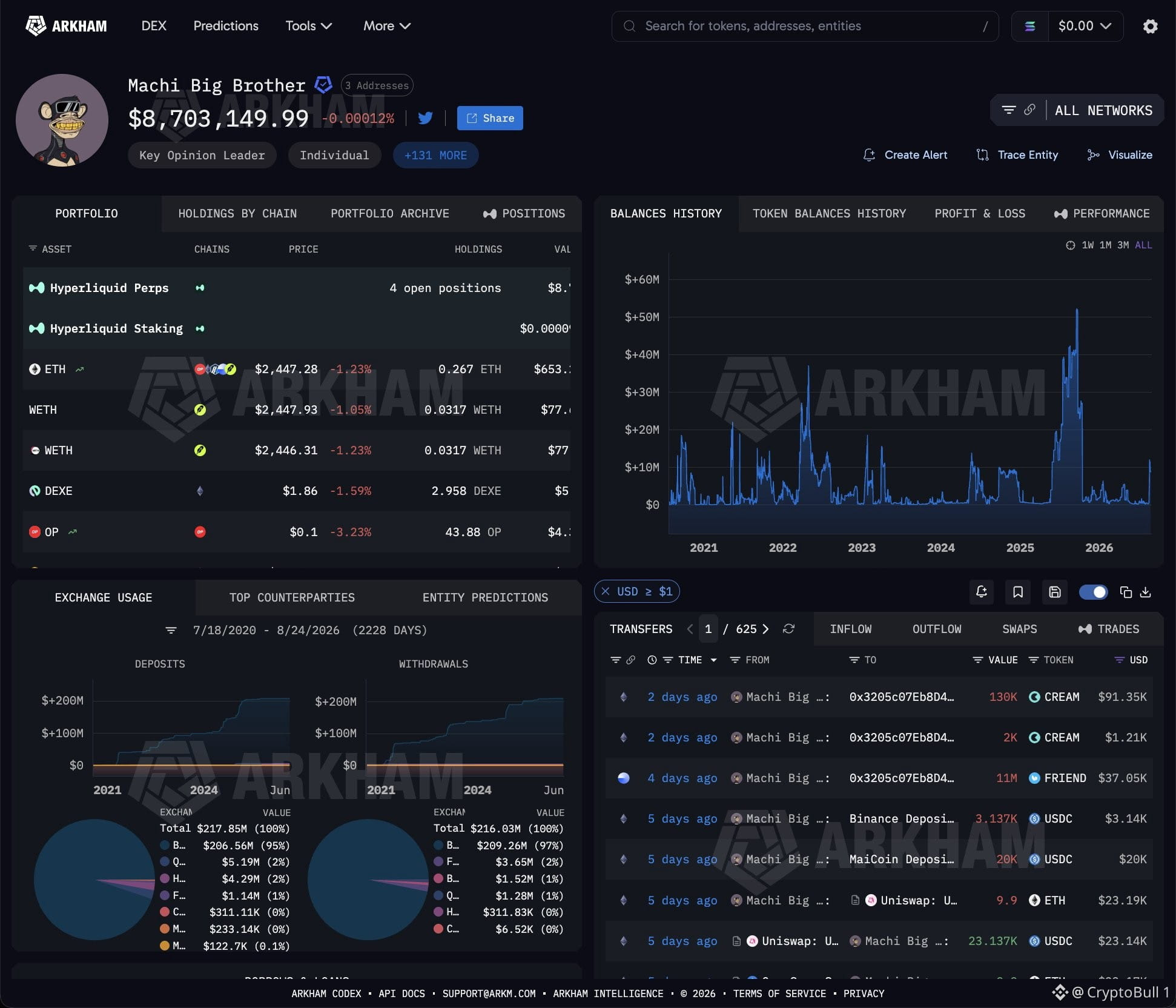Click the trend chart icon next to OP
The height and width of the screenshot is (1008, 1176).
click(x=73, y=532)
